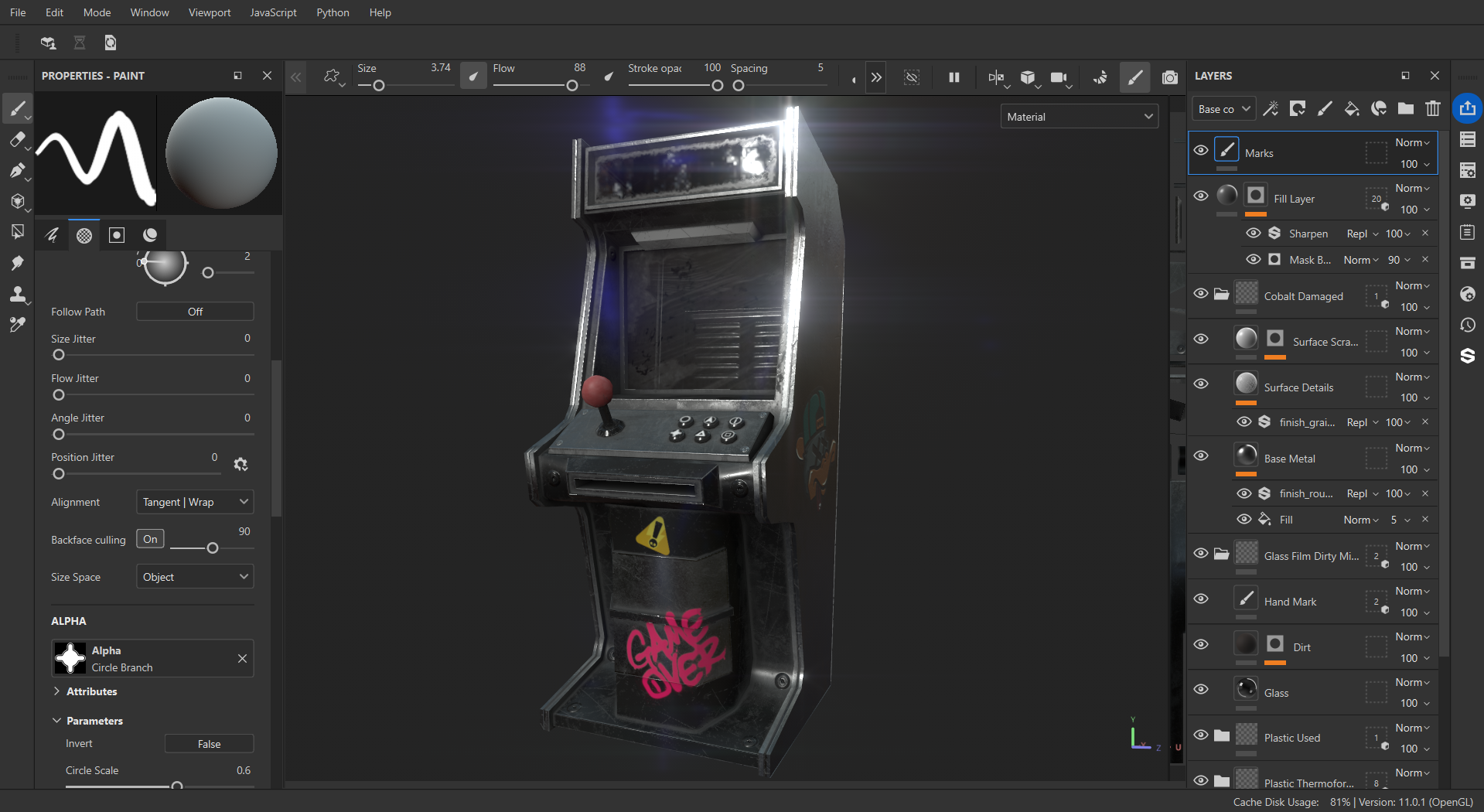The height and width of the screenshot is (812, 1484).
Task: Toggle the Follow Path Off button
Action: 195,312
